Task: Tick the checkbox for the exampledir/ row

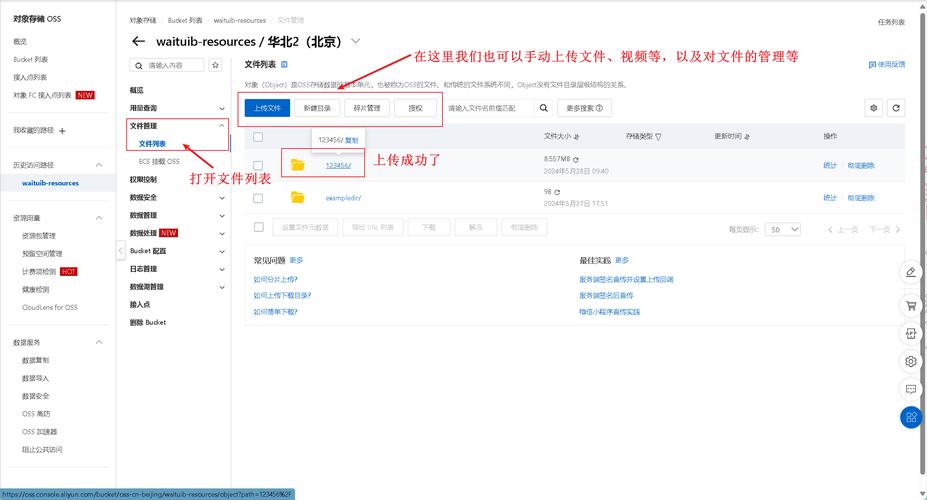Action: pyautogui.click(x=258, y=198)
